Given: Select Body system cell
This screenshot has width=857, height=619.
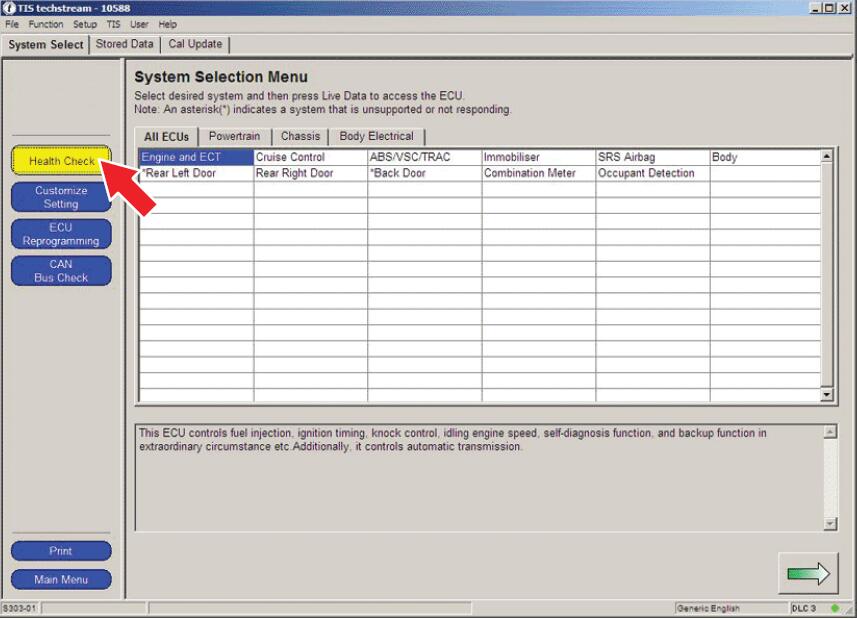Looking at the screenshot, I should tap(765, 157).
